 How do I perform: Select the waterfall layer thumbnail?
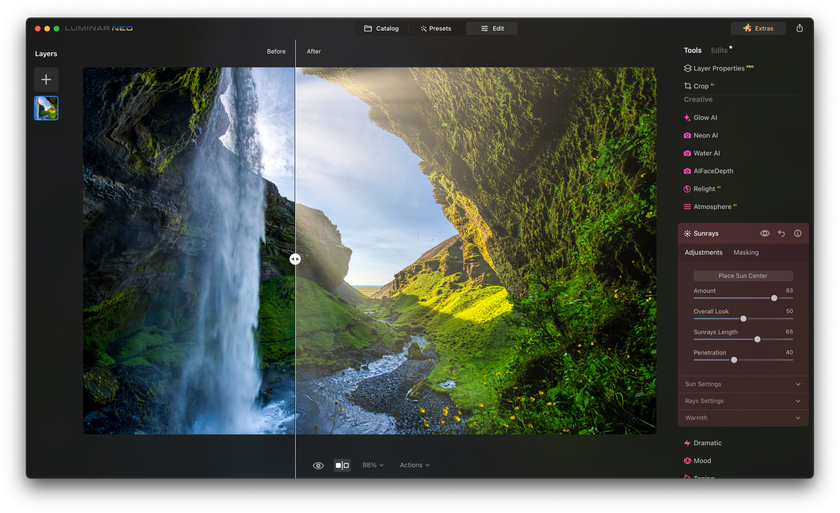click(46, 108)
